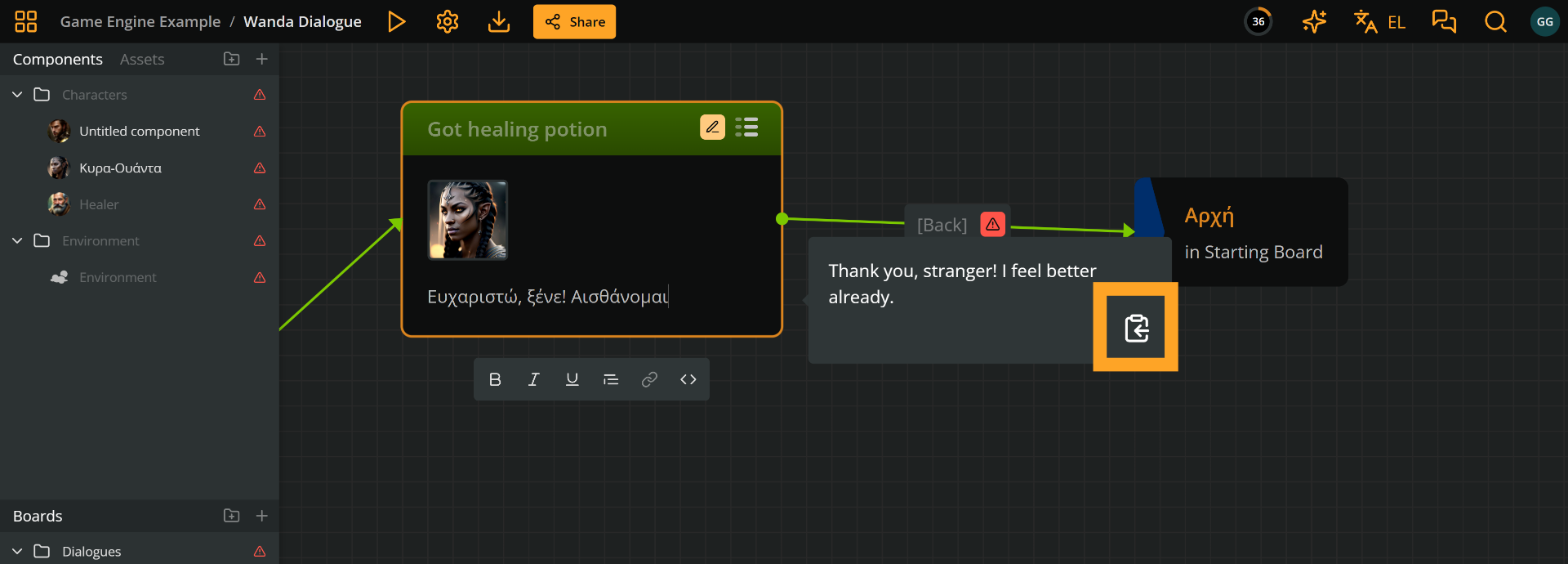The image size is (1568, 564).
Task: Click warning icon beside Κυρα-Ουάντα
Action: pyautogui.click(x=260, y=168)
